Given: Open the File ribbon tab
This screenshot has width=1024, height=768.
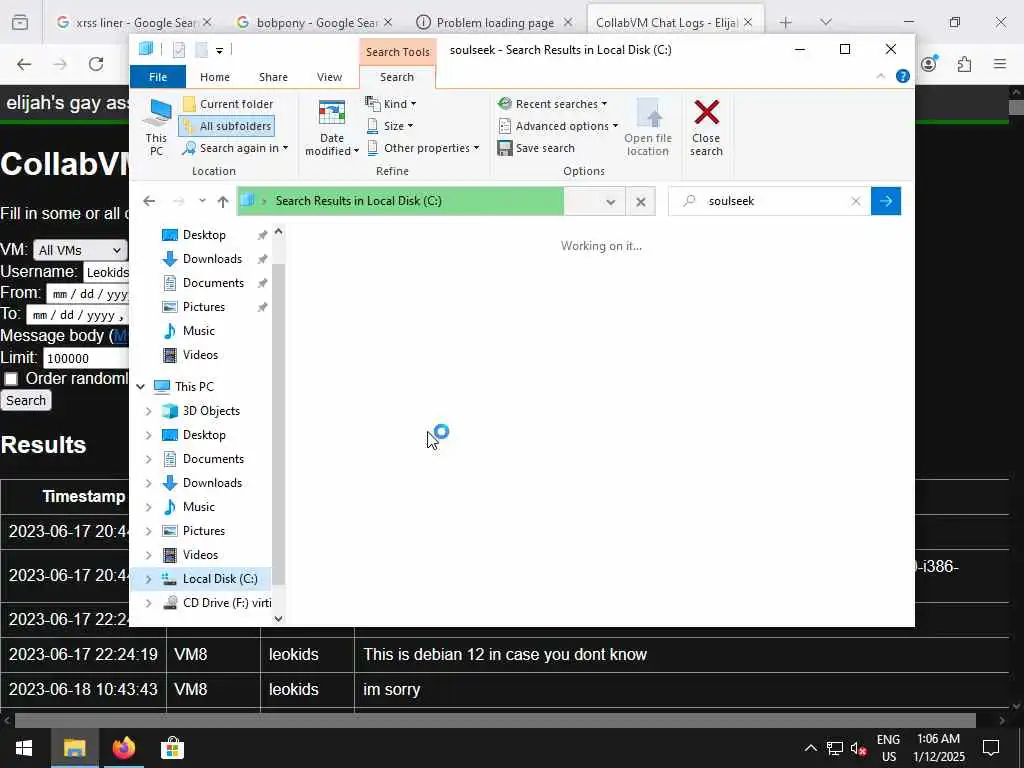Looking at the screenshot, I should click(158, 77).
